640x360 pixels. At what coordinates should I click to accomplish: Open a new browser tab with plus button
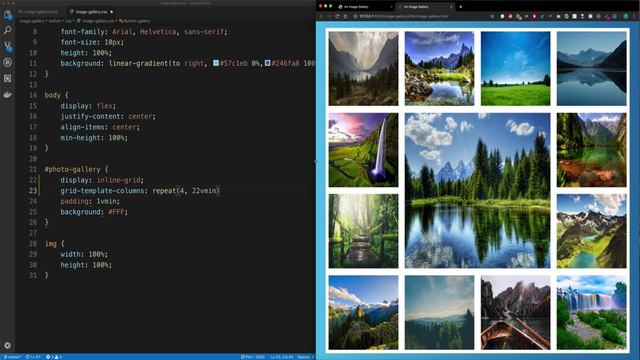pyautogui.click(x=461, y=7)
